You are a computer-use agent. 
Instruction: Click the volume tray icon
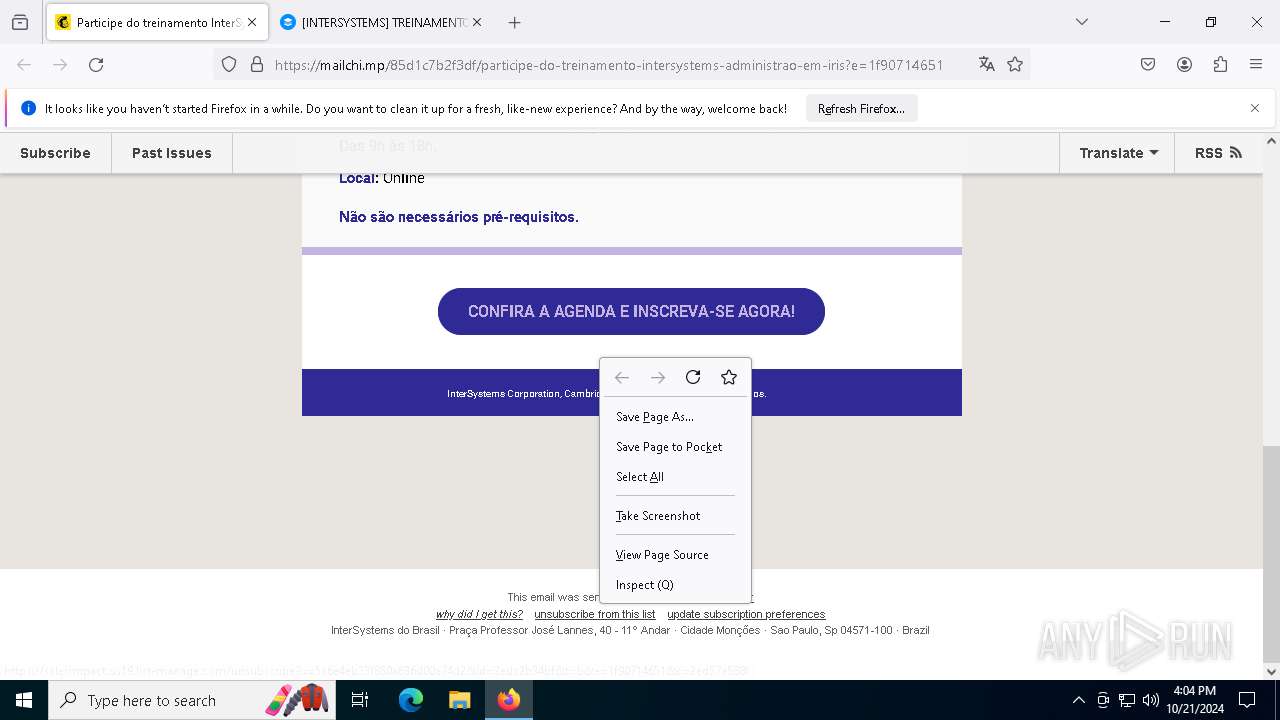(x=1151, y=700)
